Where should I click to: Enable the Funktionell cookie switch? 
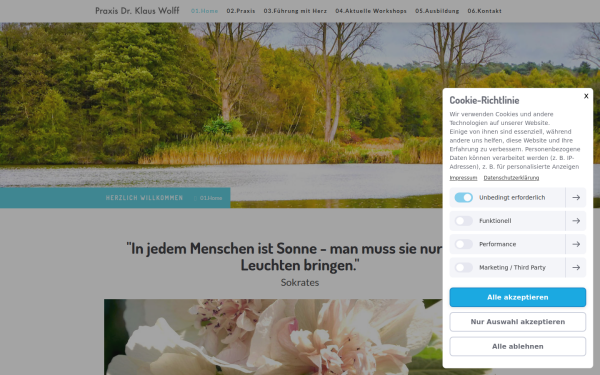463,221
